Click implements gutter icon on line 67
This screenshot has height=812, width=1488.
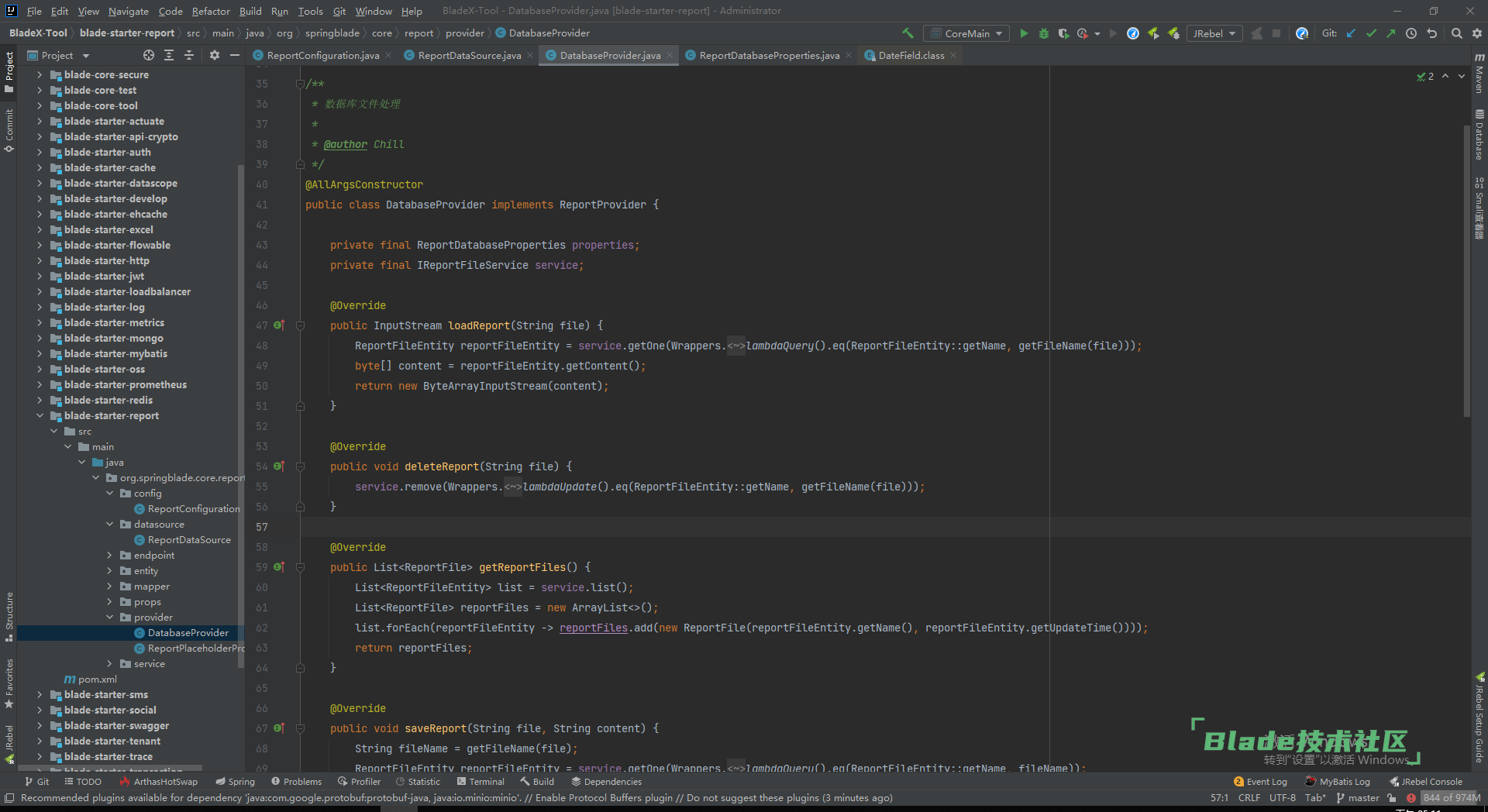279,728
